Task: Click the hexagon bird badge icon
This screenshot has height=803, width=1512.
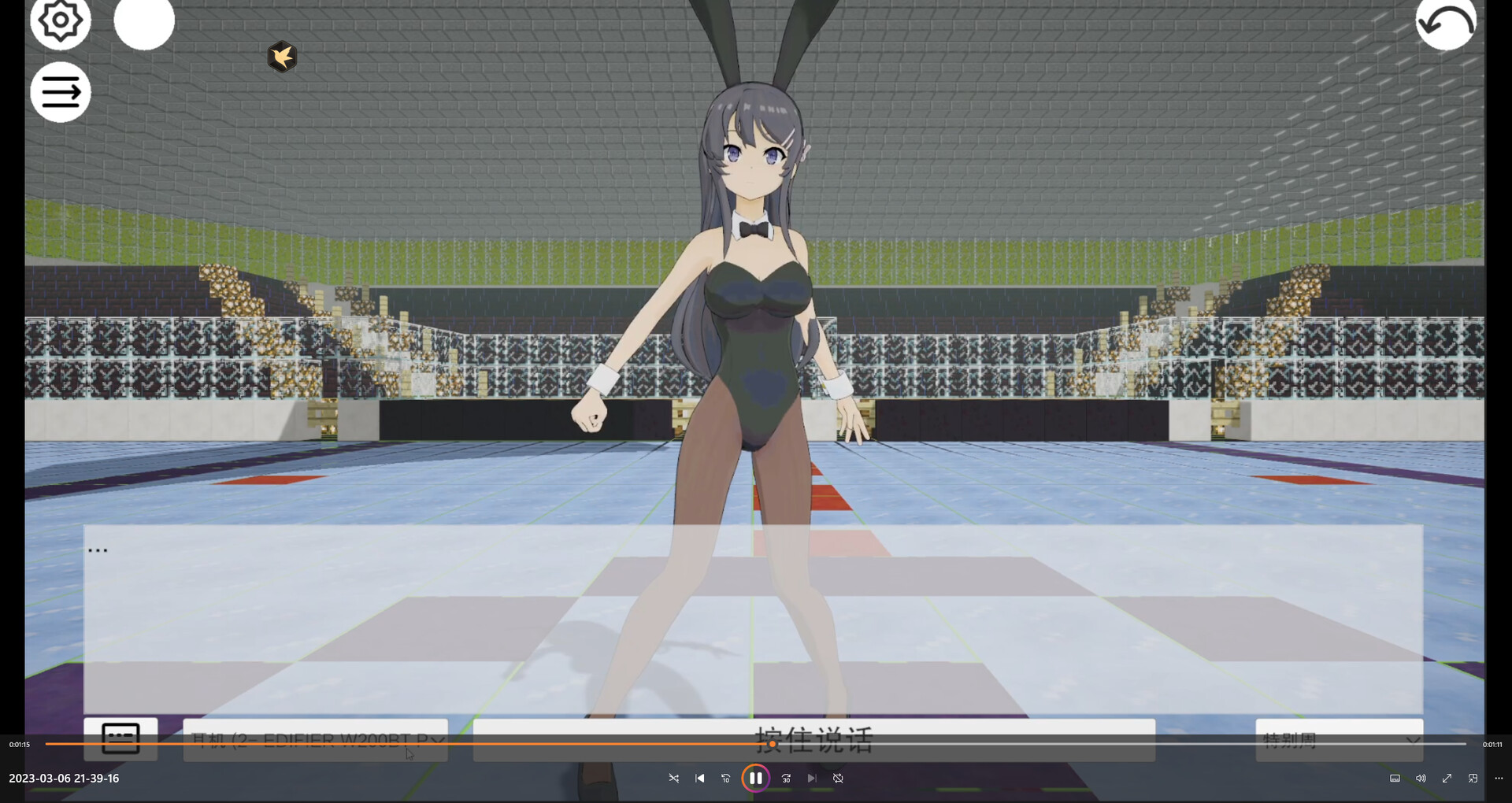Action: pyautogui.click(x=282, y=57)
